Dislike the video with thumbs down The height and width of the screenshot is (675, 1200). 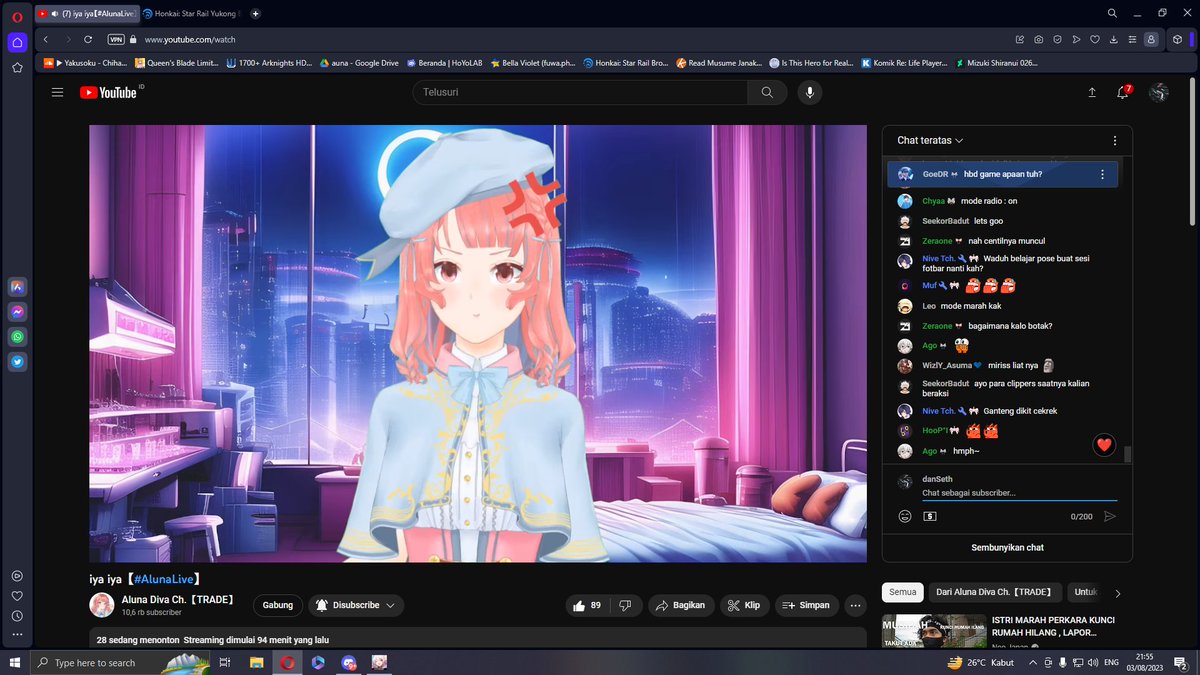(626, 605)
